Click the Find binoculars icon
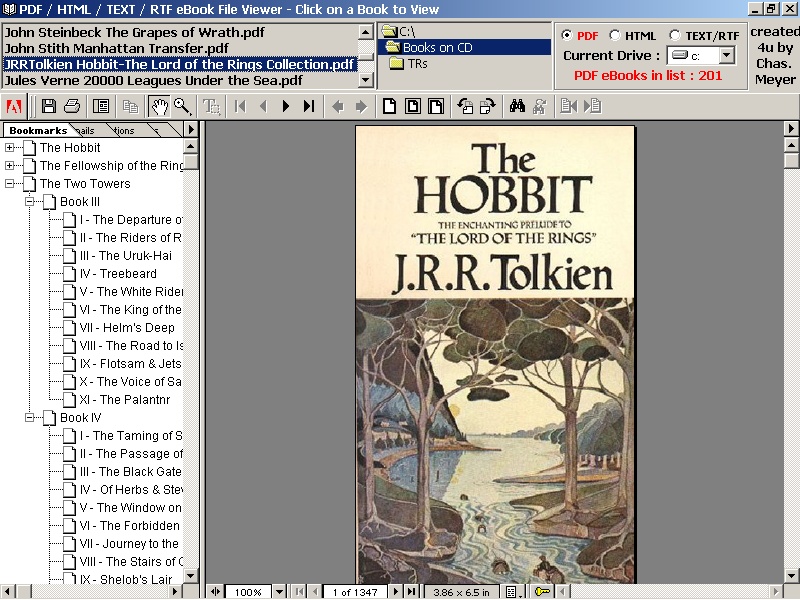Screen dimensions: 800x600 (517, 106)
